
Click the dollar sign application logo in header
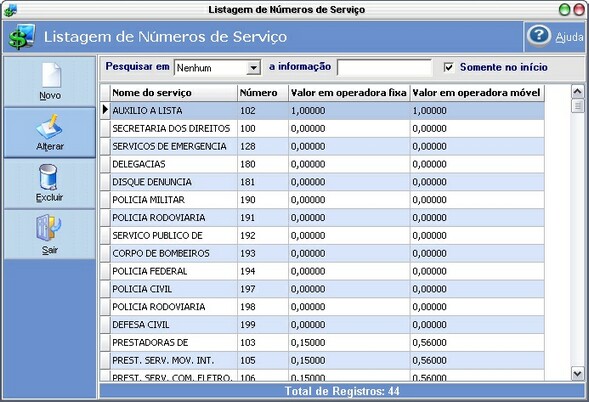(x=22, y=37)
